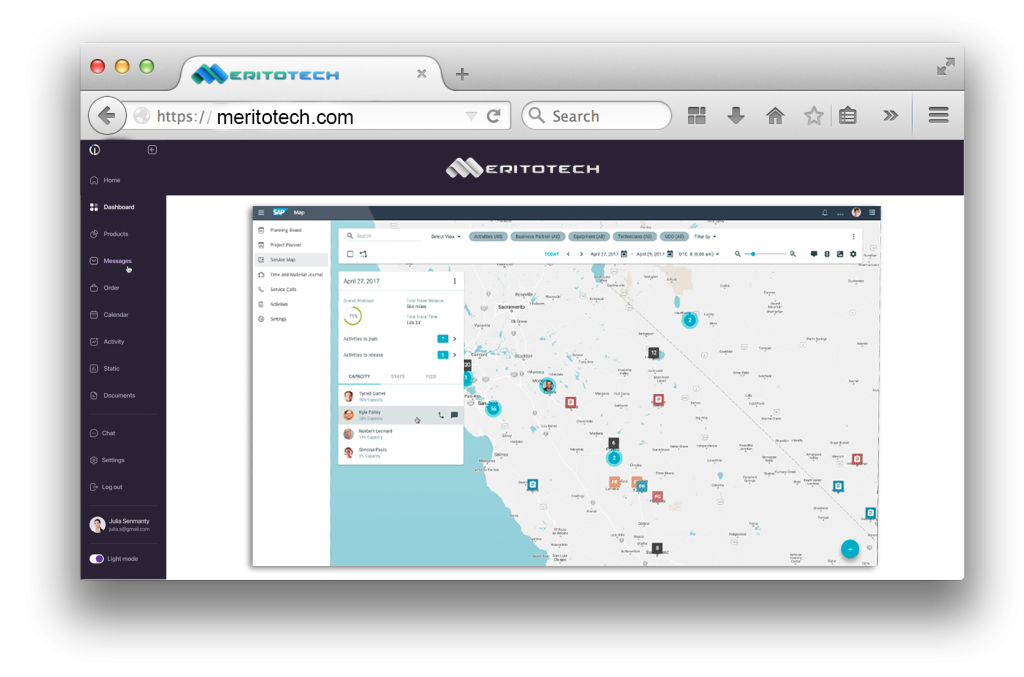Open the browser grid apps icon
Image resolution: width=1024 pixels, height=677 pixels.
tap(697, 116)
